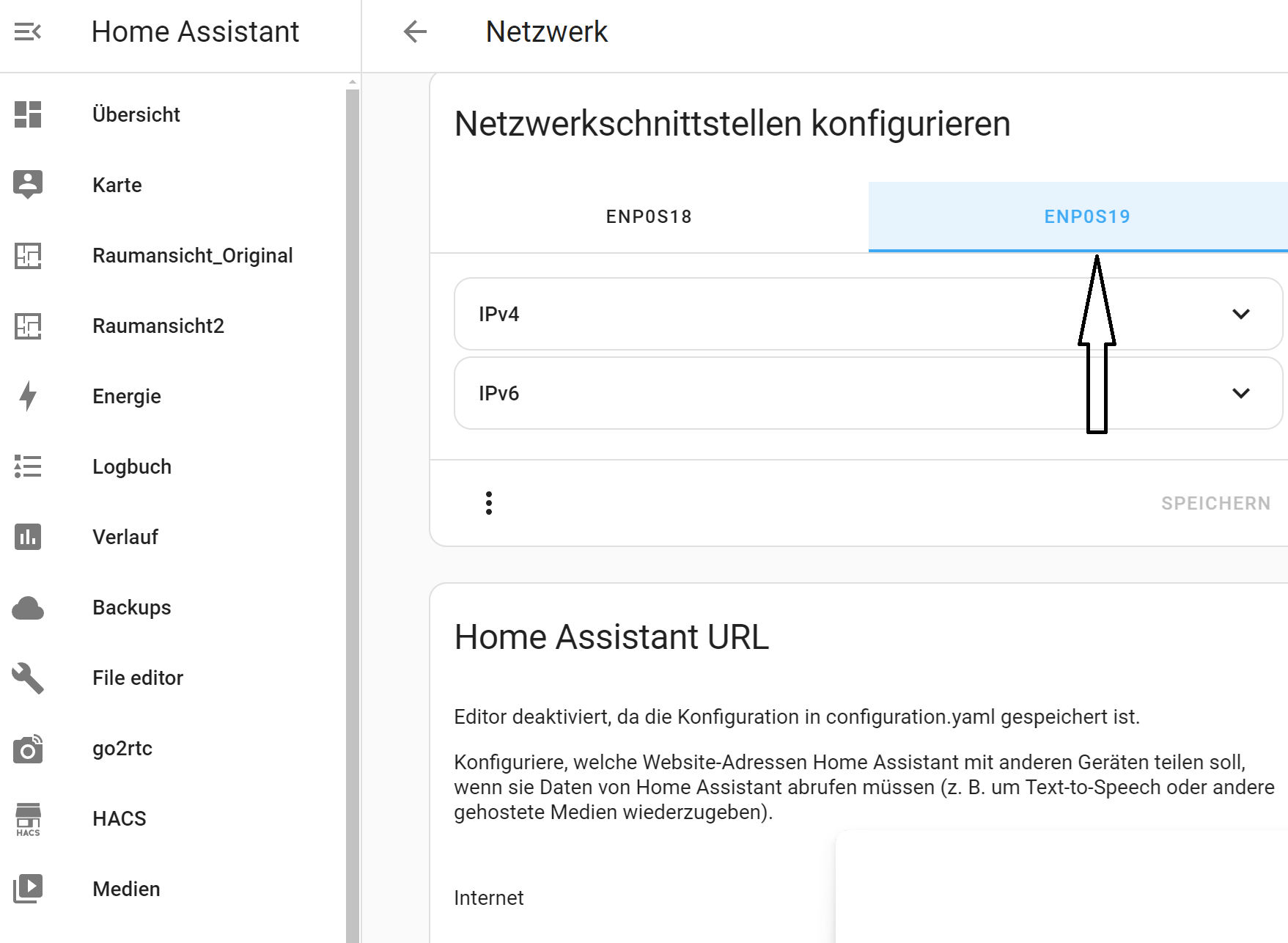Click the Home Assistant URL heading
The height and width of the screenshot is (943, 1288).
pos(611,636)
